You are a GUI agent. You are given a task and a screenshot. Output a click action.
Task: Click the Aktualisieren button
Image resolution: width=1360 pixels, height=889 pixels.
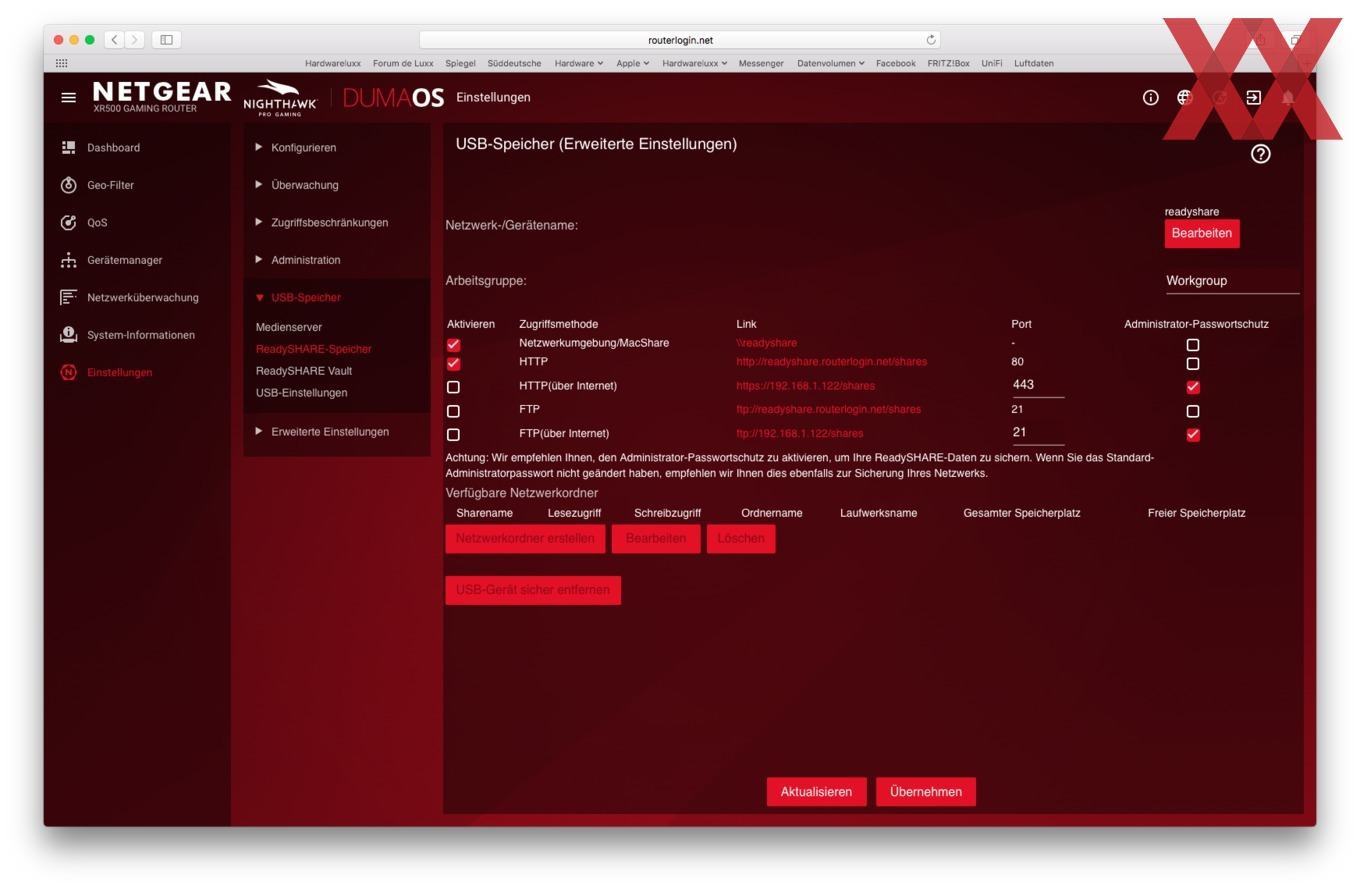coord(816,792)
